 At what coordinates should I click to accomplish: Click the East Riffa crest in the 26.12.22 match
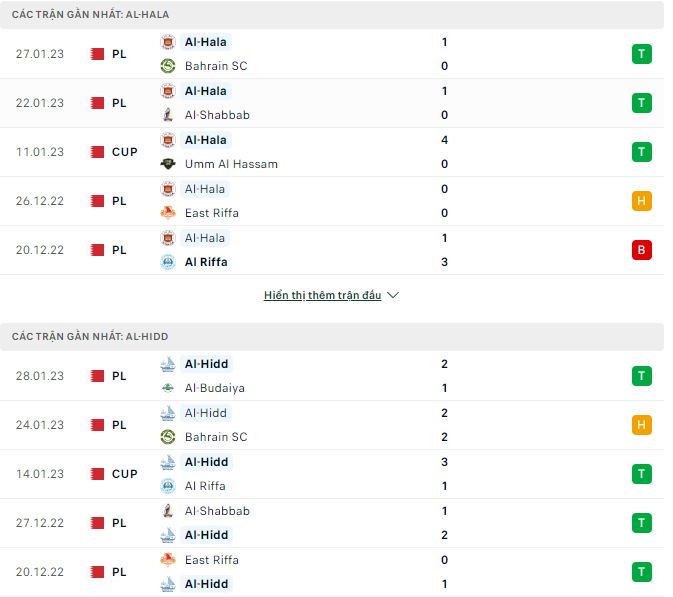tap(168, 213)
